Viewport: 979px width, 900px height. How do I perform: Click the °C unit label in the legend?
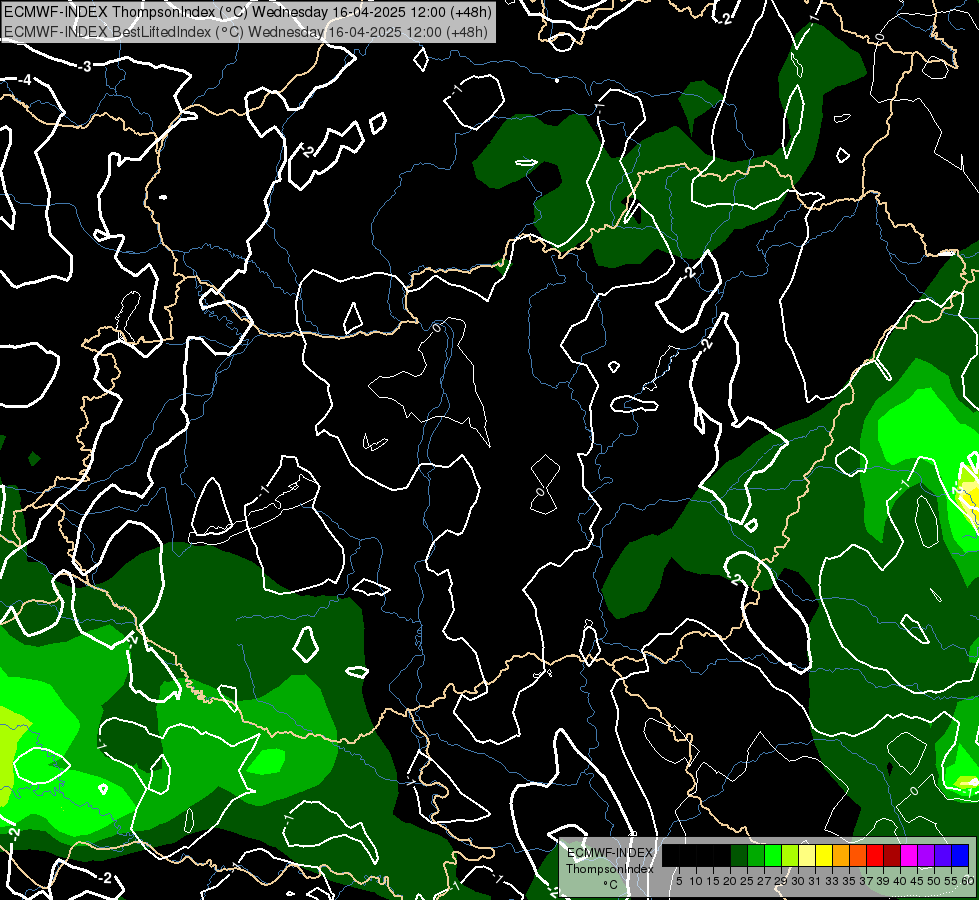click(x=611, y=885)
